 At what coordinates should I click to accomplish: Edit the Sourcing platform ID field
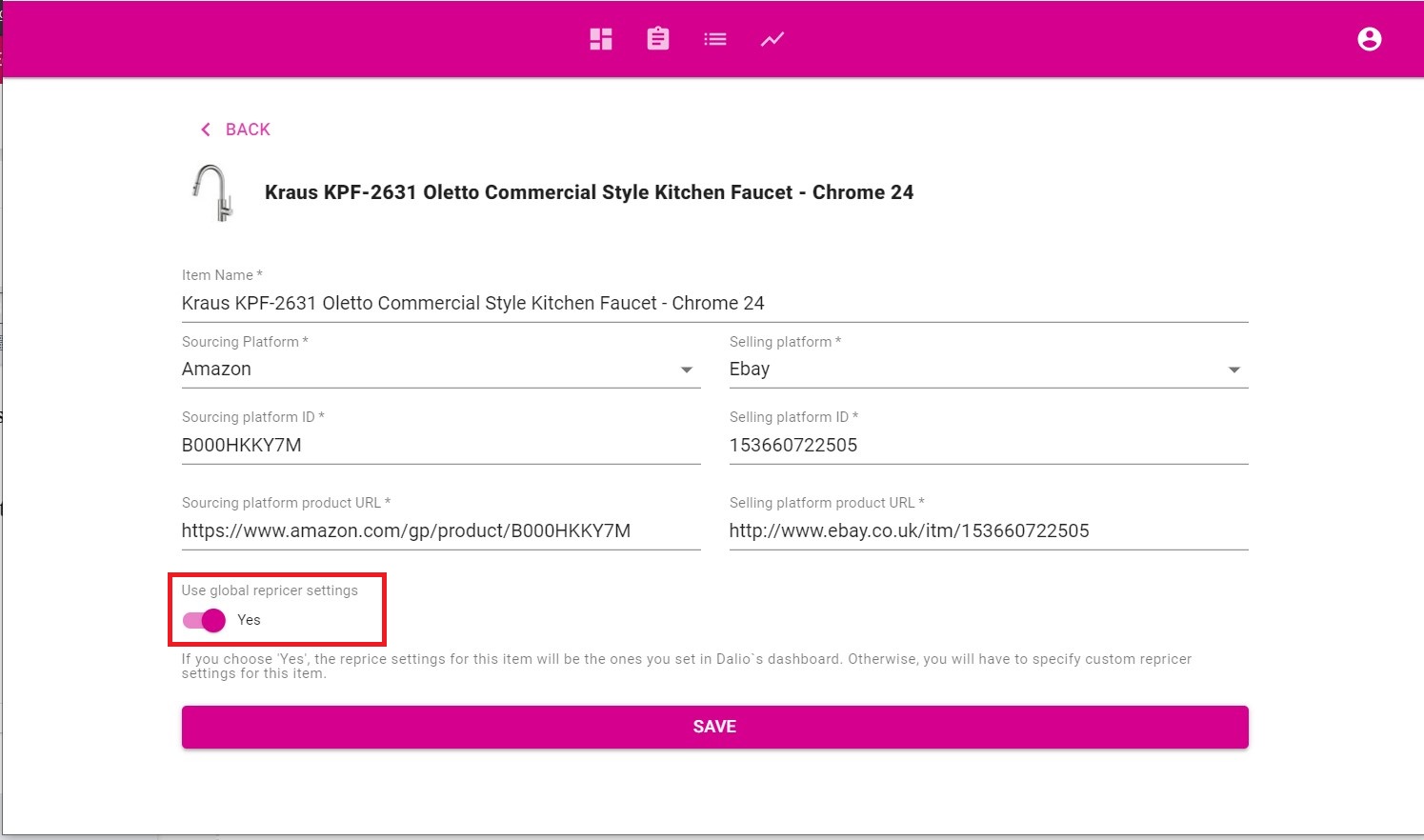coord(441,446)
